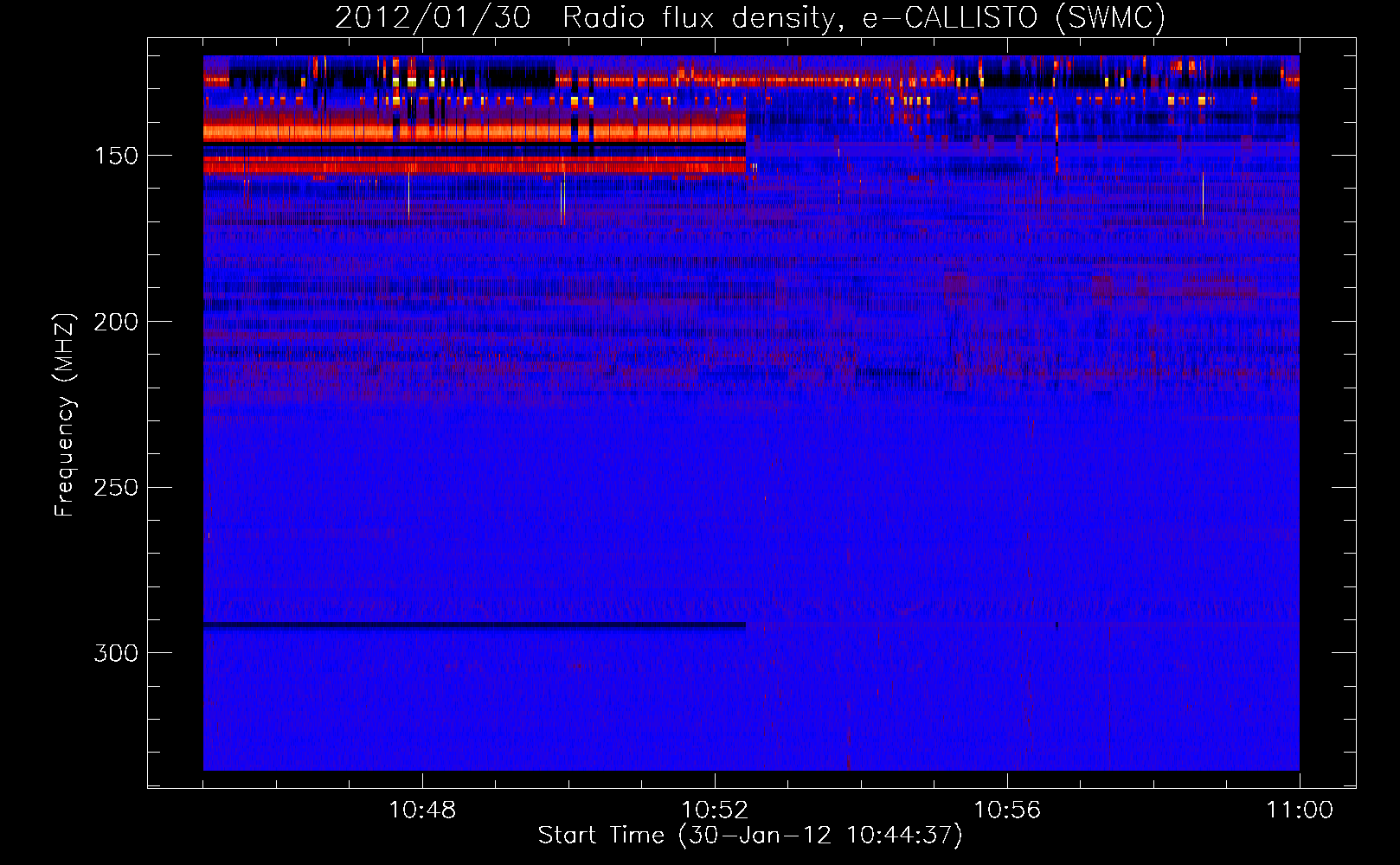Viewport: 1400px width, 865px height.
Task: Select the 'Frequency (MHZ)' y-axis label
Action: (x=65, y=414)
